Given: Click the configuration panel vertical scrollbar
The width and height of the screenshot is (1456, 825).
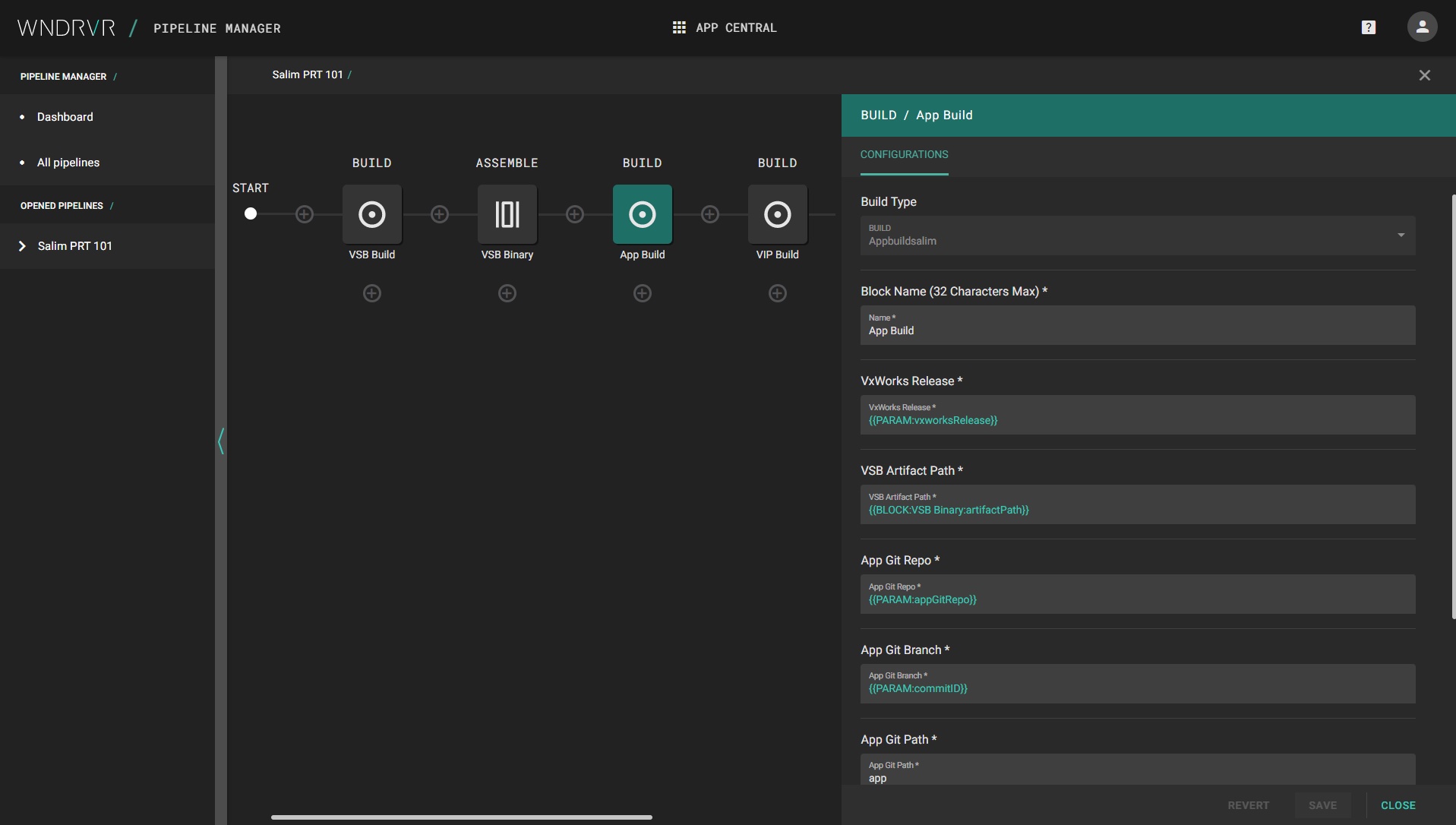Looking at the screenshot, I should (x=1453, y=406).
